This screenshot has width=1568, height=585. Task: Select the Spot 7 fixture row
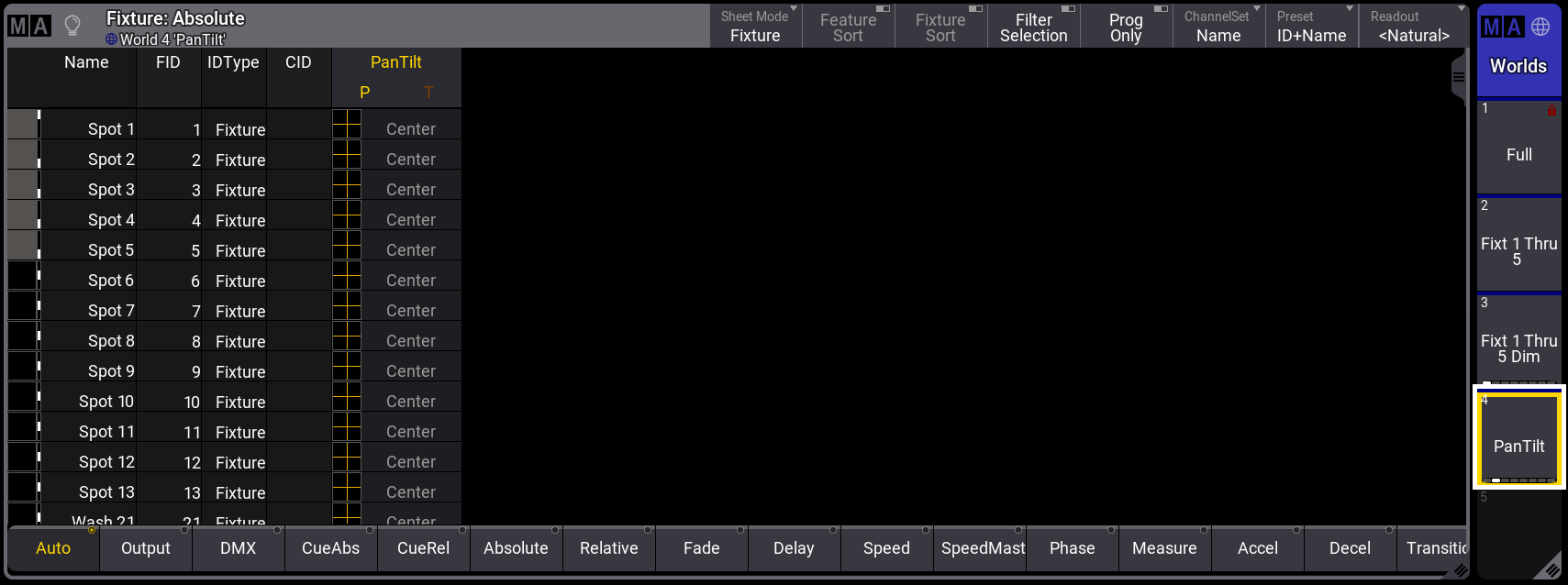pos(111,311)
